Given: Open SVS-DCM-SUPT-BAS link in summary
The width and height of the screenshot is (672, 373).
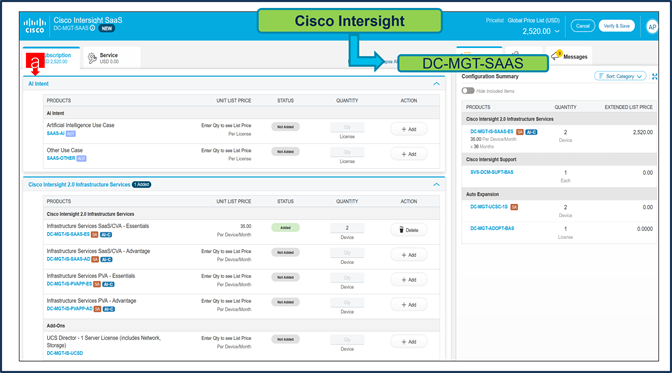Looking at the screenshot, I should 492,172.
